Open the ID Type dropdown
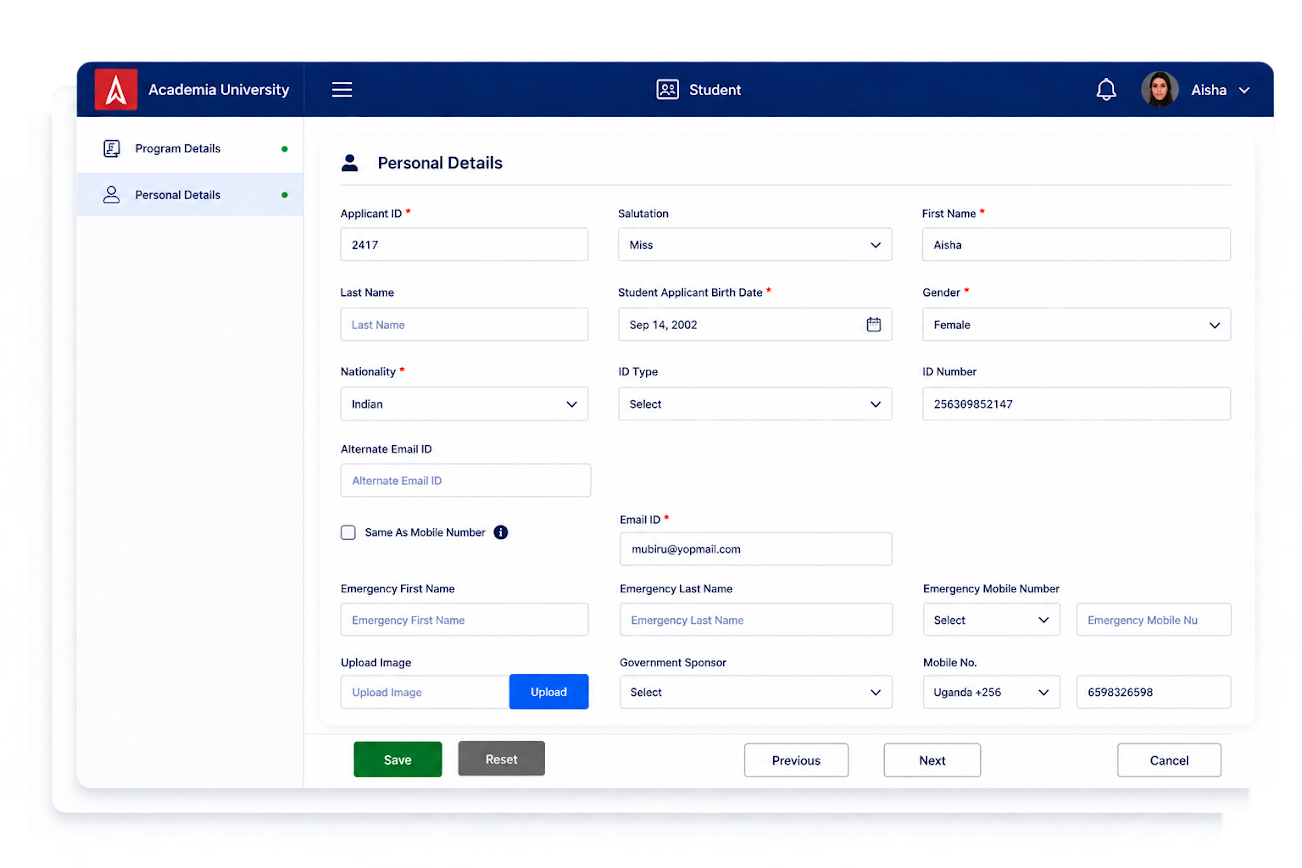Image resolution: width=1302 pixels, height=868 pixels. [x=755, y=404]
